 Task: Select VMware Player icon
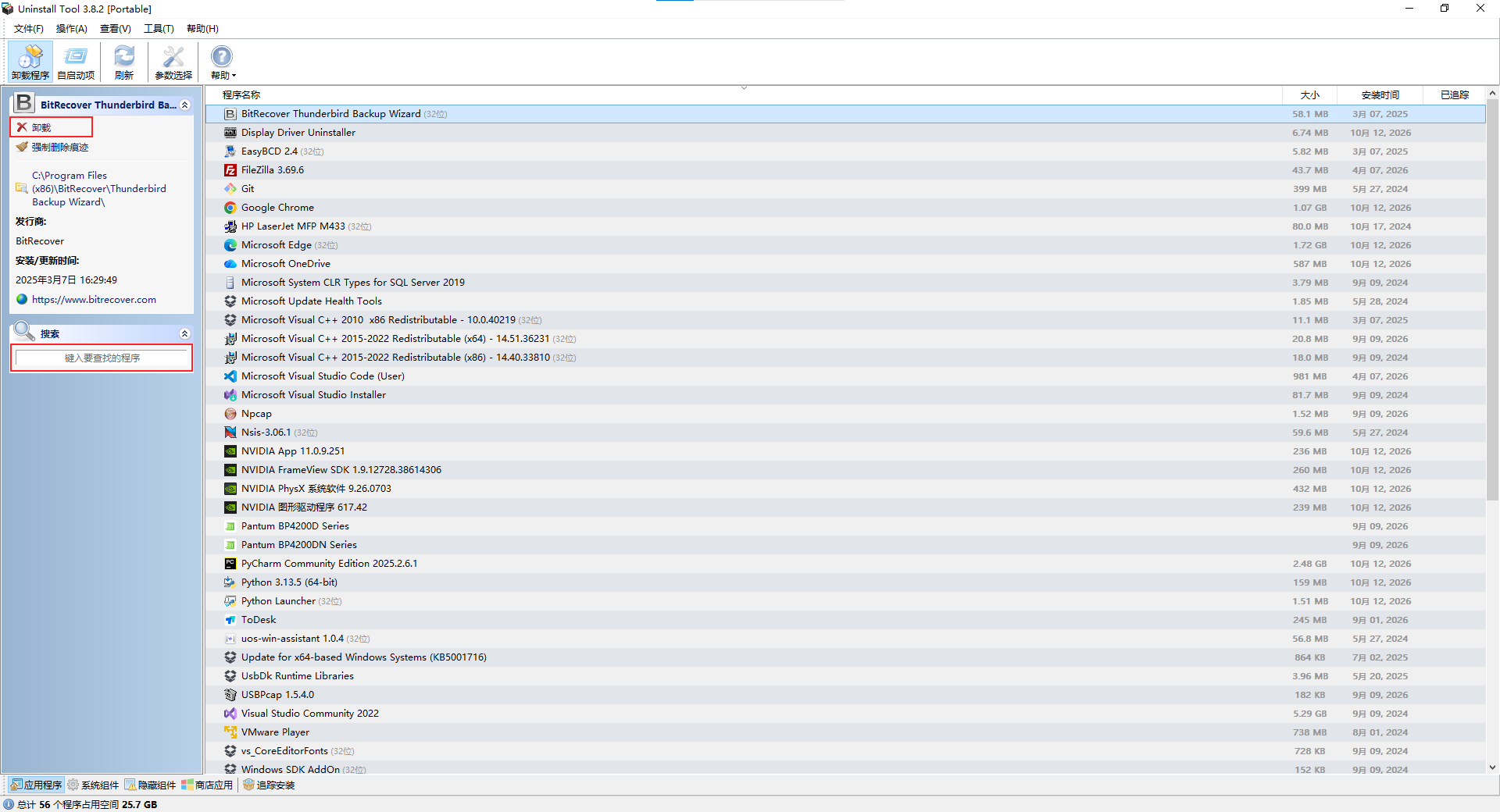(x=230, y=732)
